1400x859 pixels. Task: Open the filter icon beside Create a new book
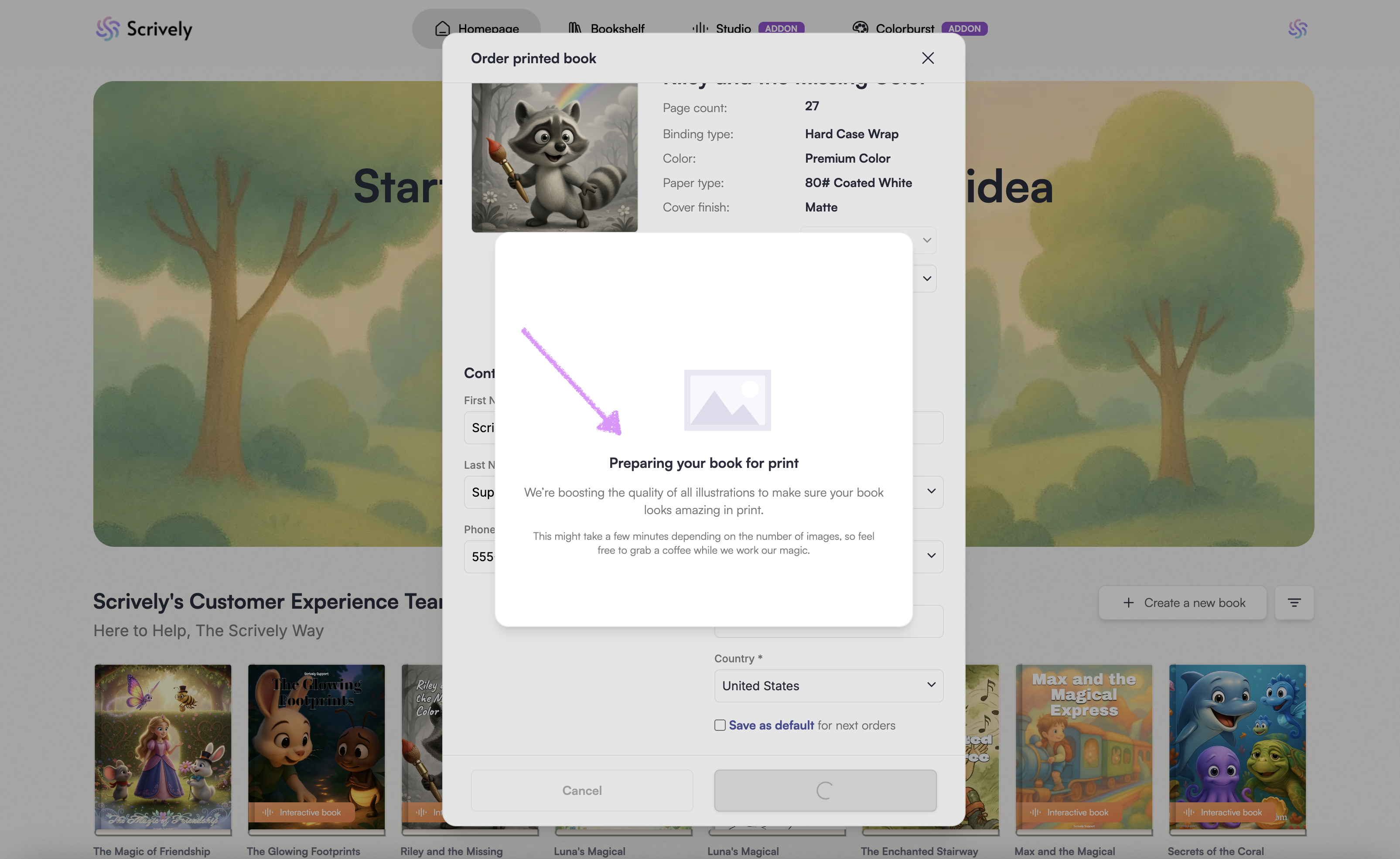pos(1294,603)
